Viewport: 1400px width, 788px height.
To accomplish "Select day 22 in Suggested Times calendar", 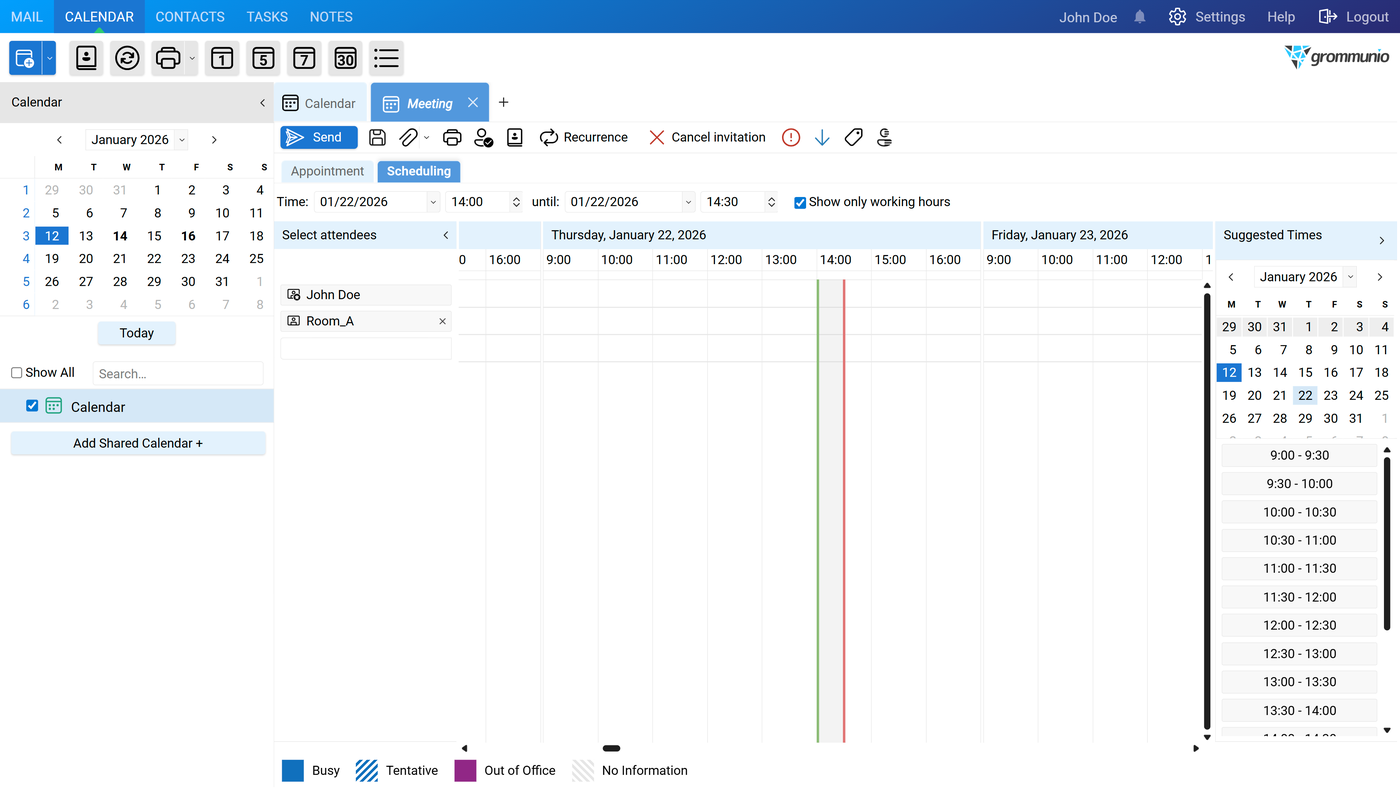I will [1305, 395].
